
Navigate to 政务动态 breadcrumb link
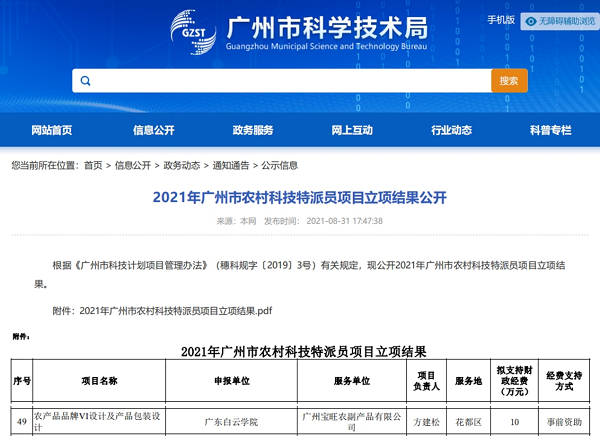(x=181, y=165)
